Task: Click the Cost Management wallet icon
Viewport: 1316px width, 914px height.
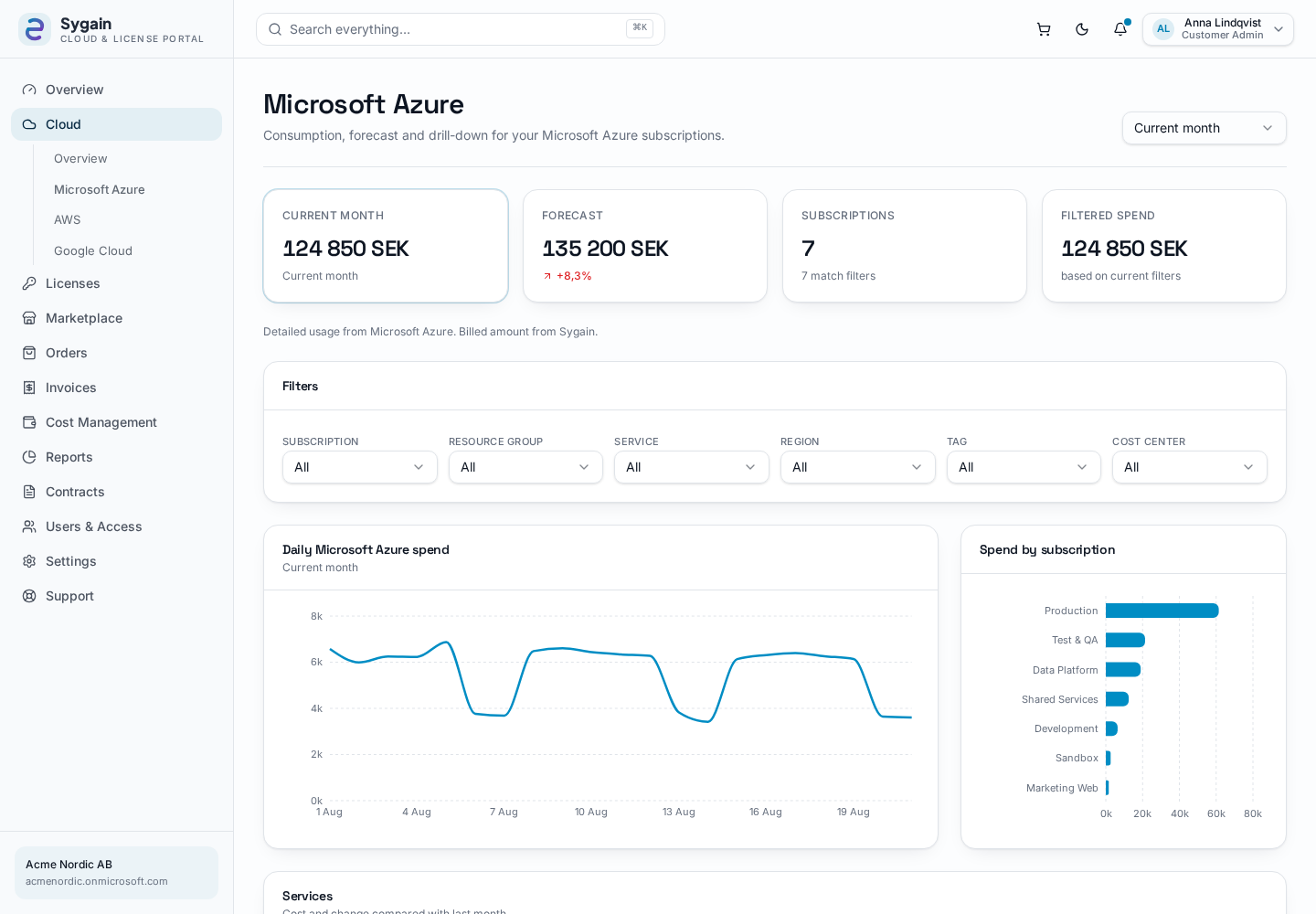Action: [x=29, y=422]
